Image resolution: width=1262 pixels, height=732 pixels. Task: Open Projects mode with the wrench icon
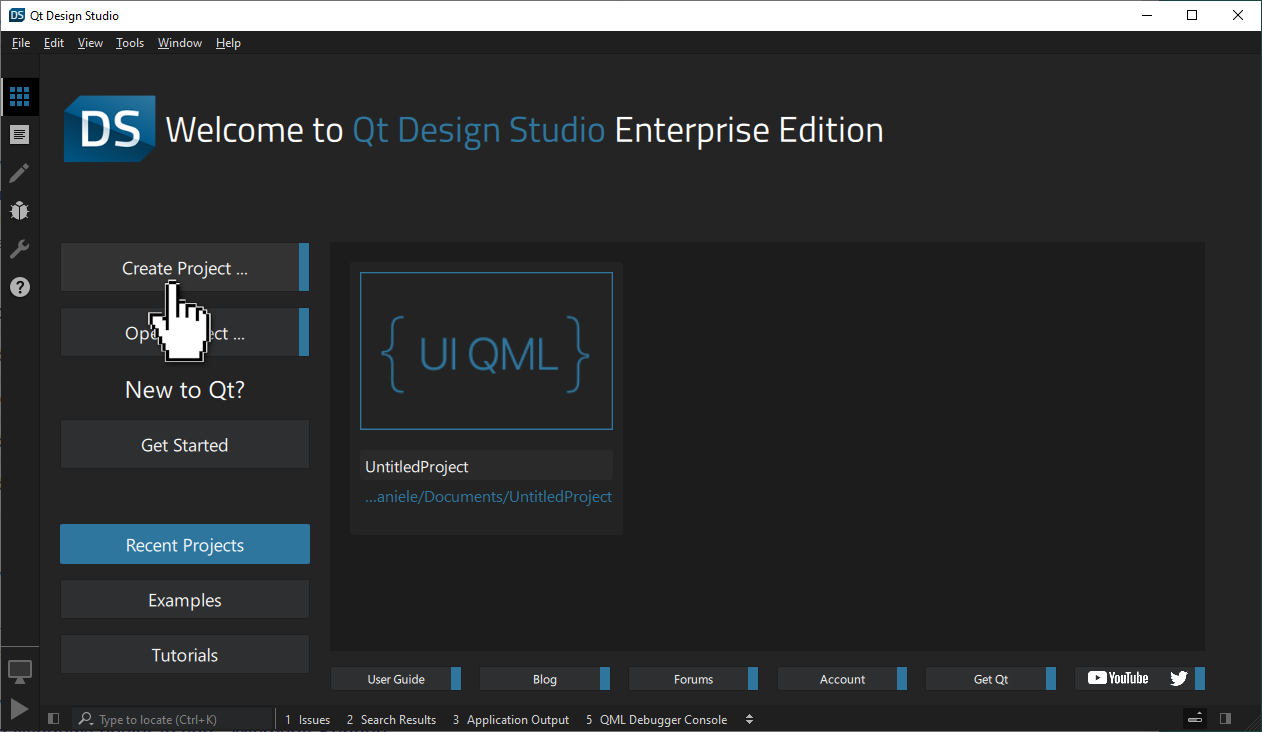(19, 249)
